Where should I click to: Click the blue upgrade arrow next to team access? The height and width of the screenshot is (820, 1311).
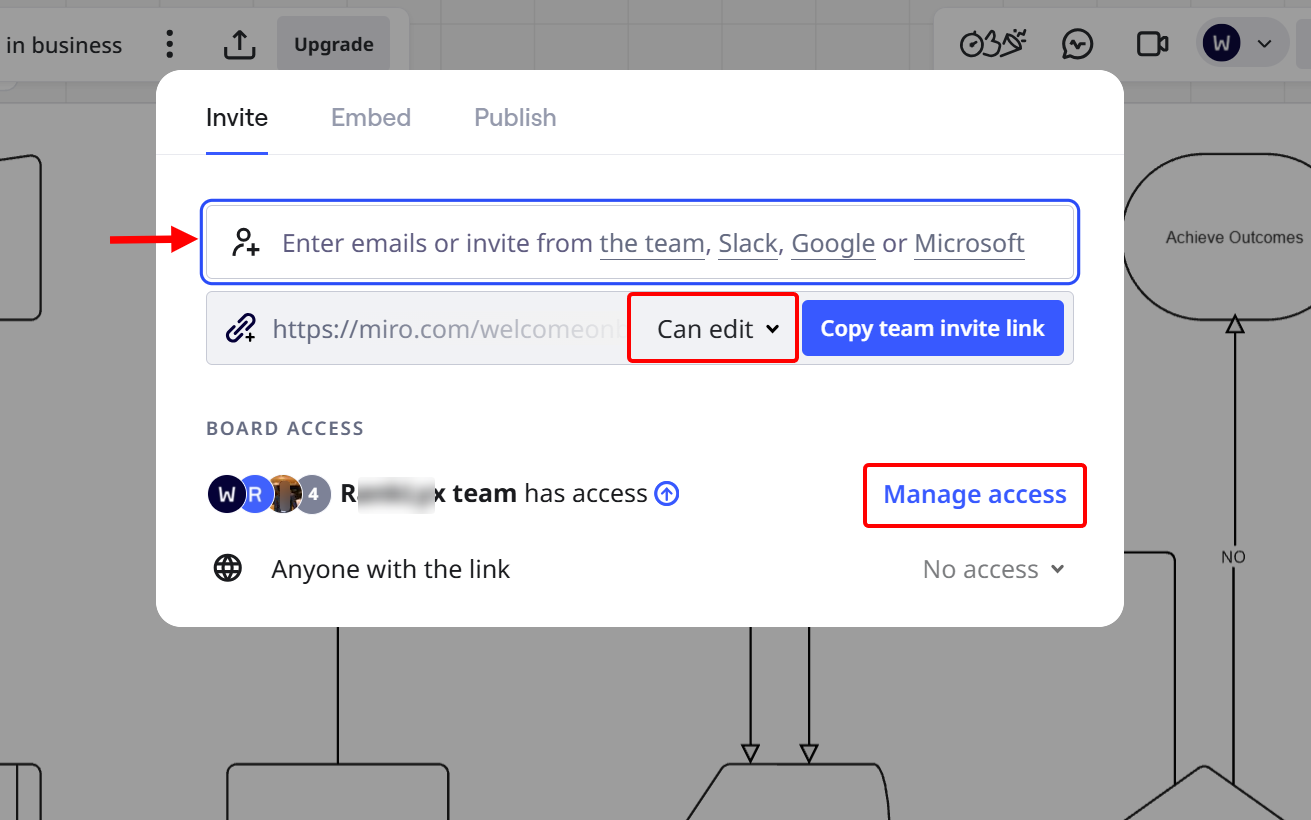[666, 493]
